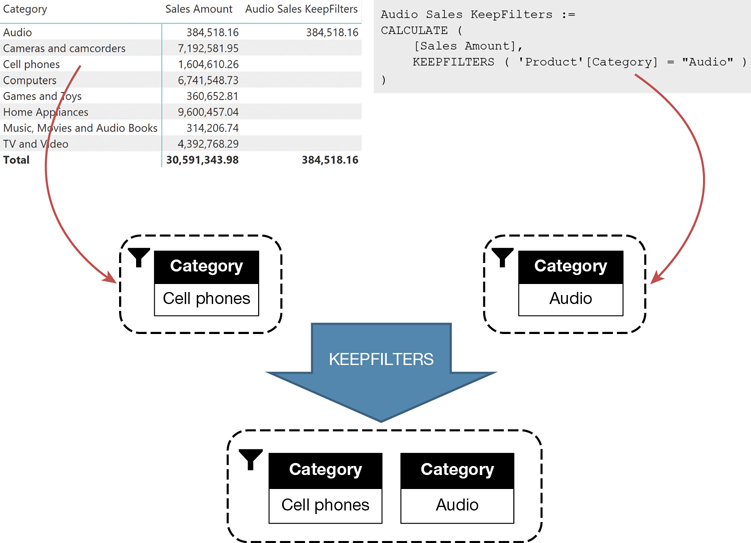Click the CALCULATE ( code line

[421, 30]
